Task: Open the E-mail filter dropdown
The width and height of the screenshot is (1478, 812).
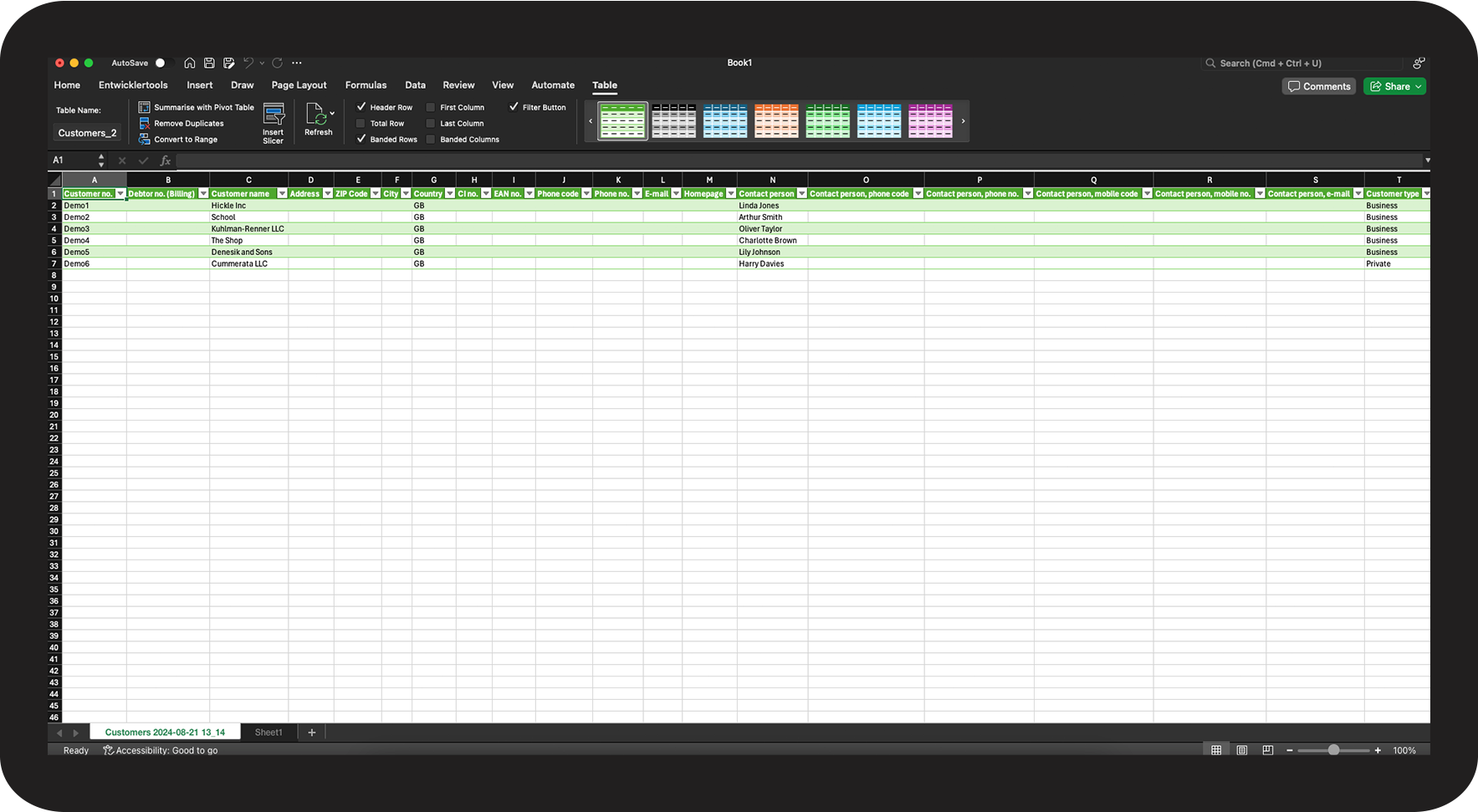Action: coord(676,193)
